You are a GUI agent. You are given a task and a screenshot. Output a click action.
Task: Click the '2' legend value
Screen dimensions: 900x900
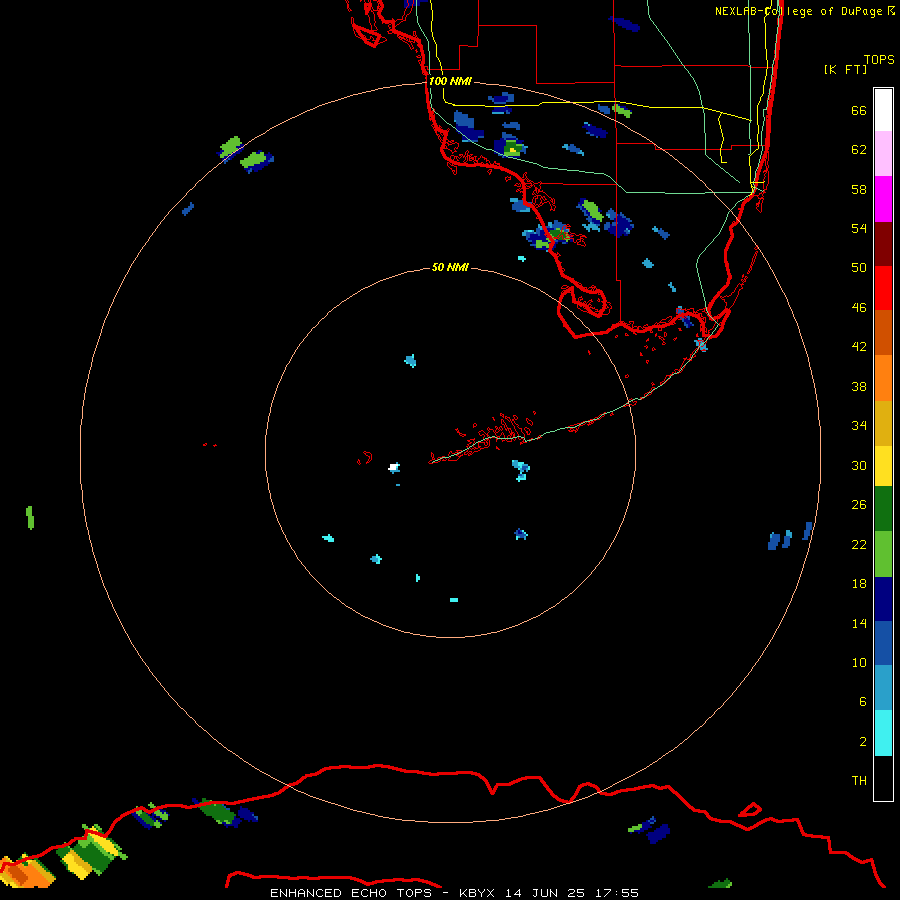pos(863,742)
